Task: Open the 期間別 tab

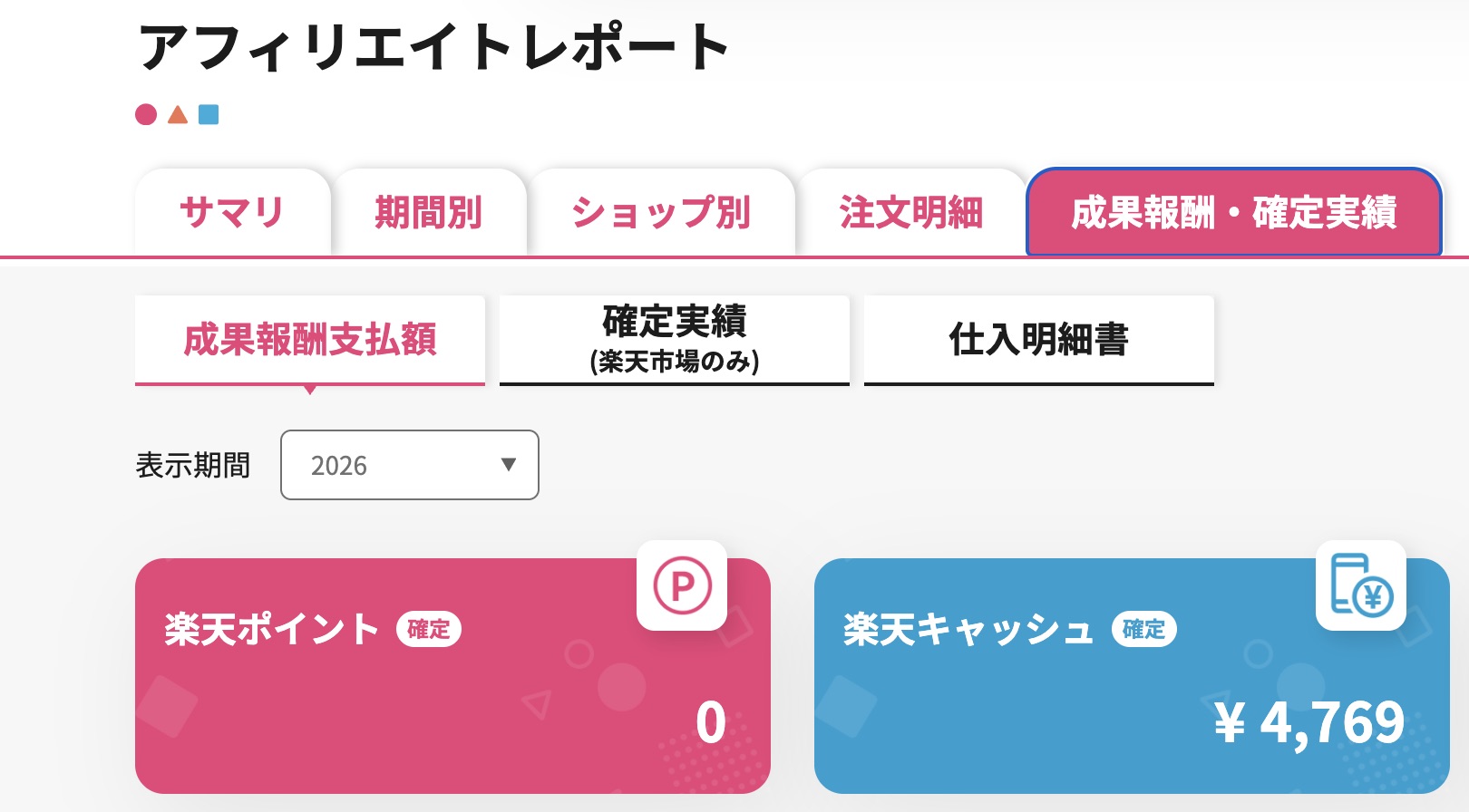Action: tap(429, 213)
